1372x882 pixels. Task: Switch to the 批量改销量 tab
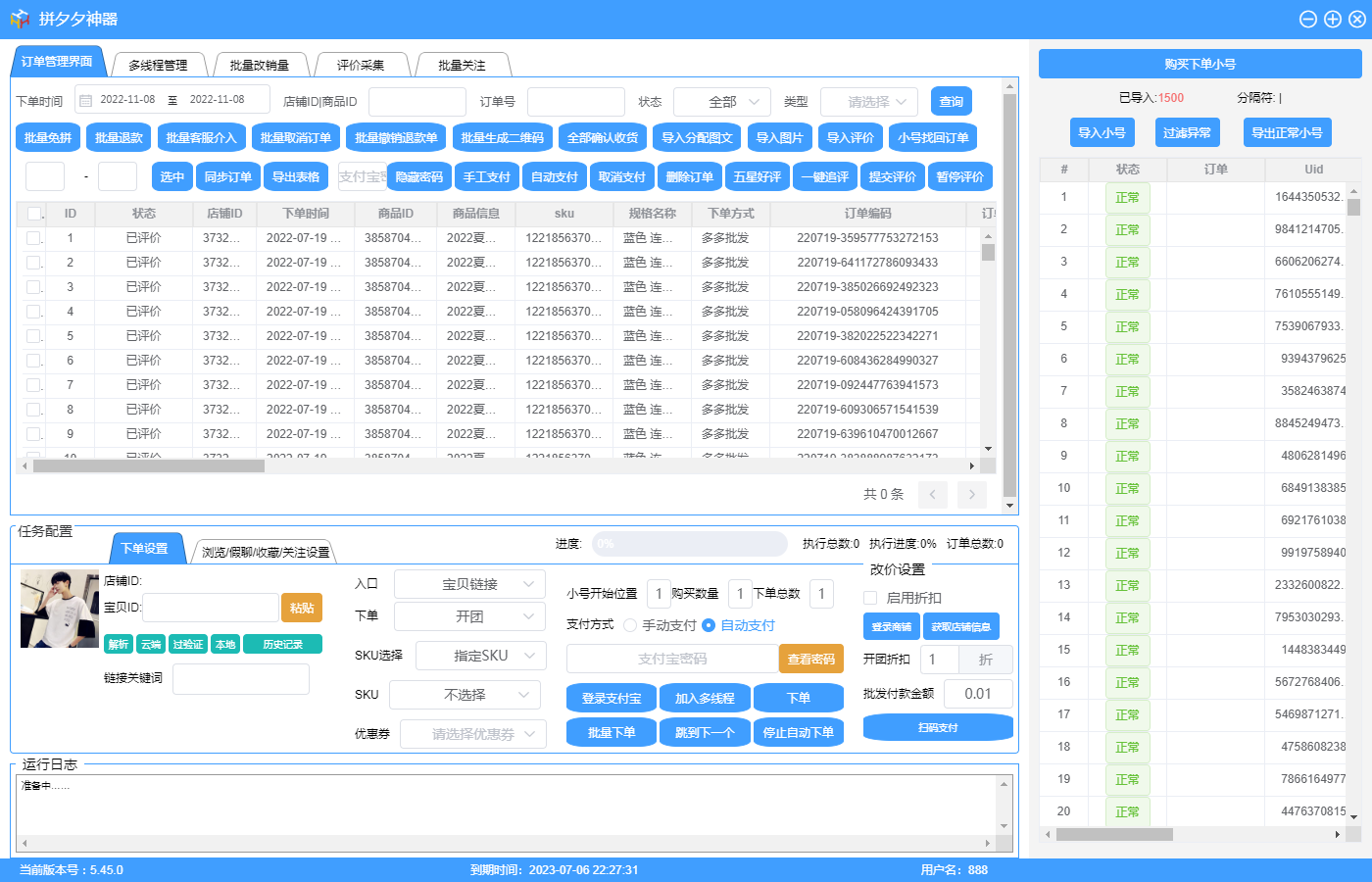point(260,65)
